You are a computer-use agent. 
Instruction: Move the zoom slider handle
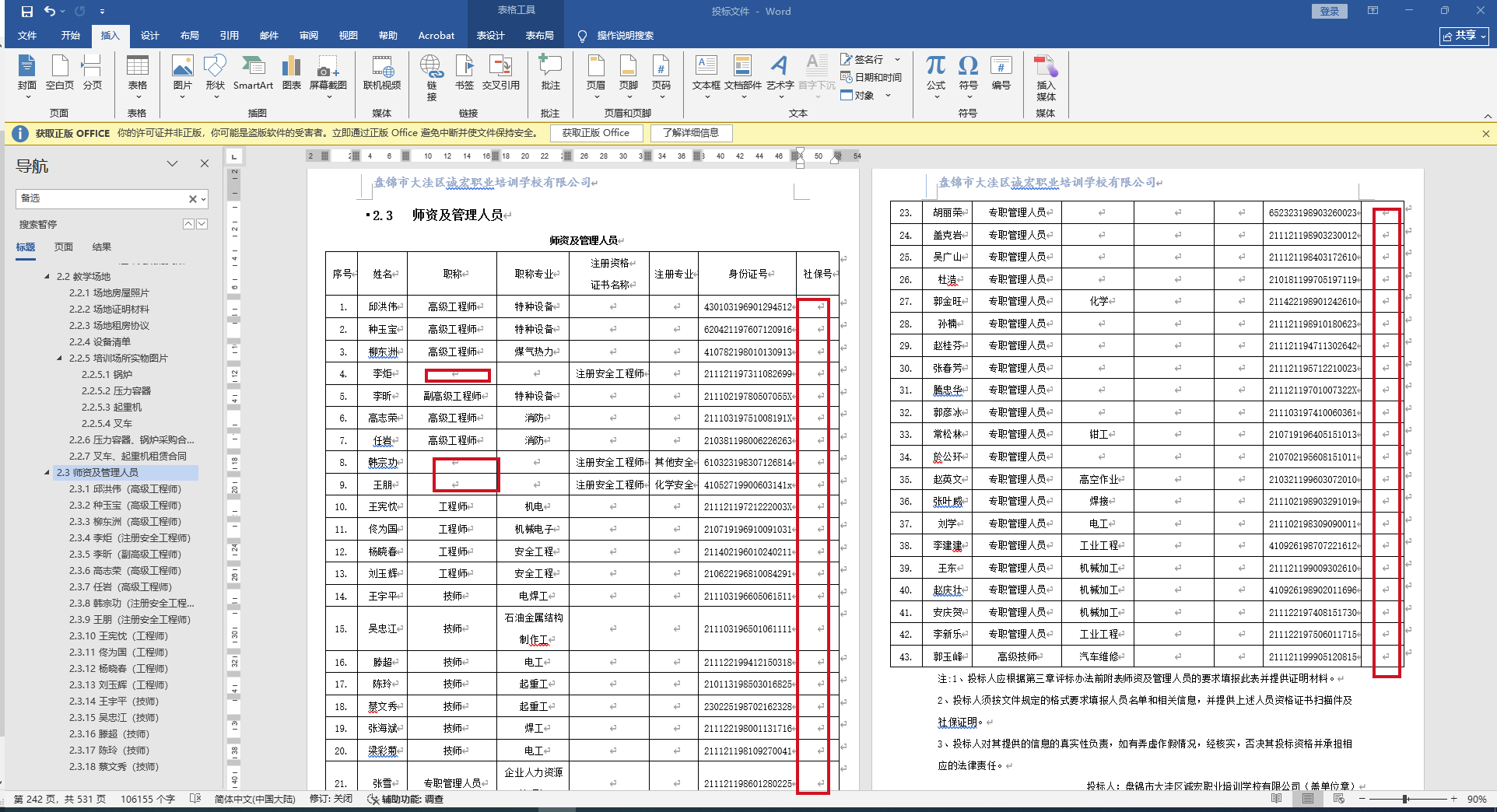[x=1405, y=799]
